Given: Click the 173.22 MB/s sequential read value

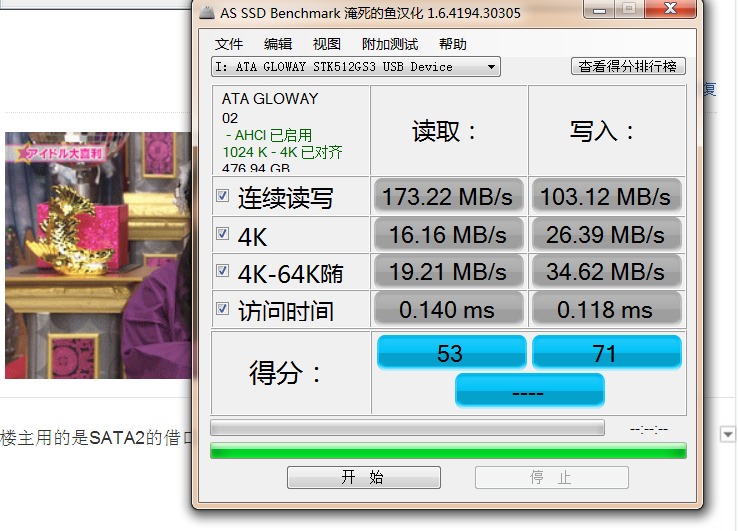Looking at the screenshot, I should [x=449, y=196].
